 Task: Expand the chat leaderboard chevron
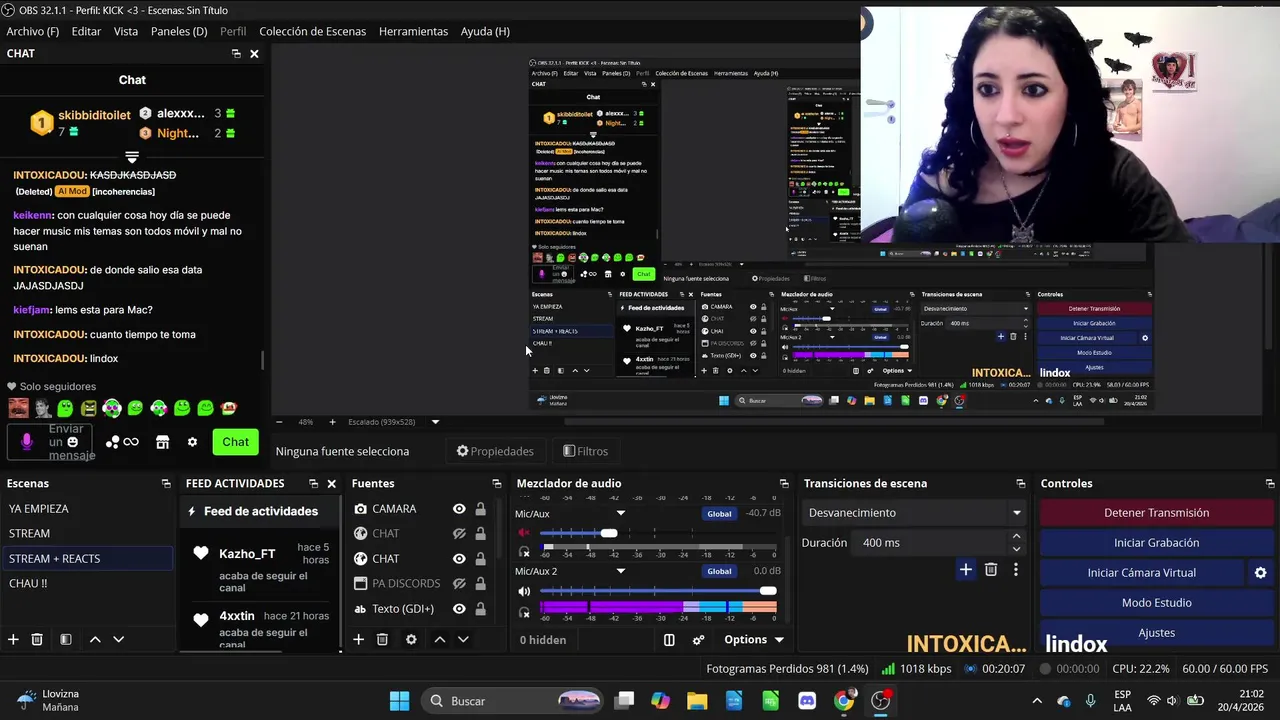[x=131, y=157]
